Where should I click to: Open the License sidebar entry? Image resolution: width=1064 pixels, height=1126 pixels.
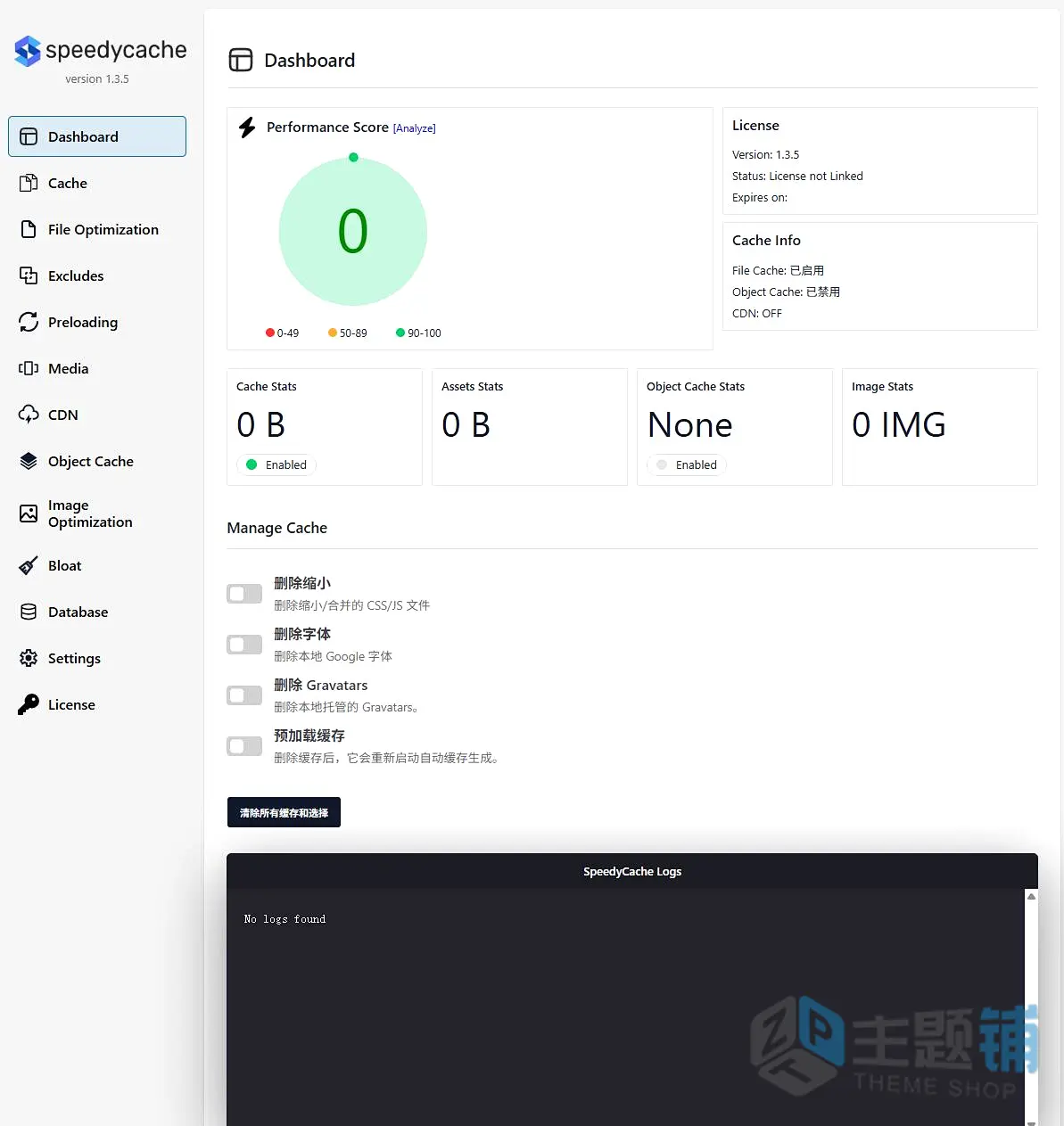(x=97, y=704)
